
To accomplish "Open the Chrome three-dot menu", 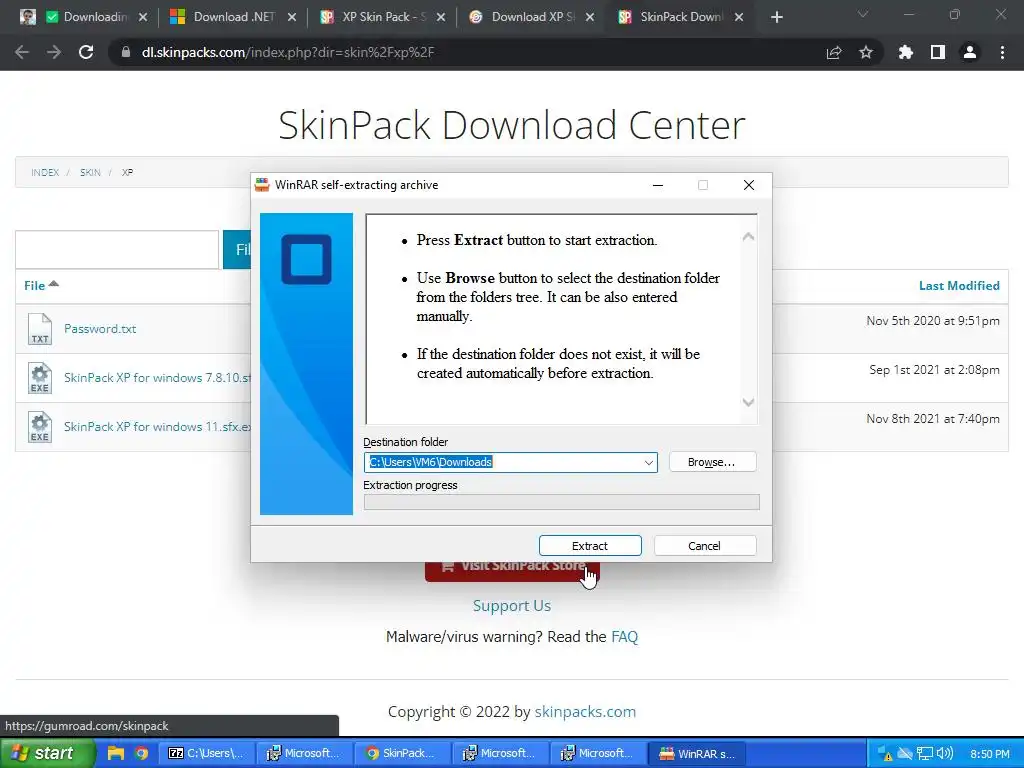I will pos(1002,52).
